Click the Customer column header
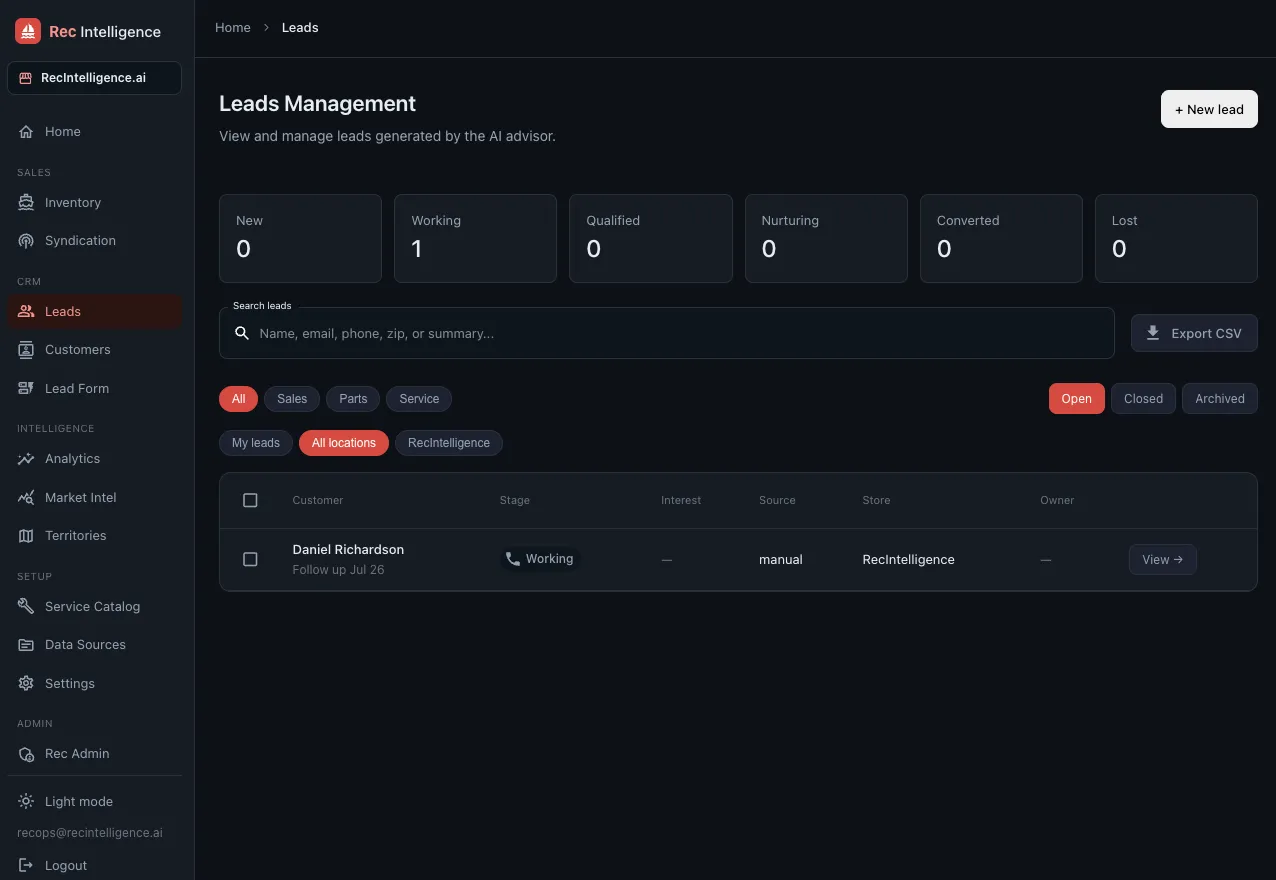The height and width of the screenshot is (880, 1276). tap(318, 500)
